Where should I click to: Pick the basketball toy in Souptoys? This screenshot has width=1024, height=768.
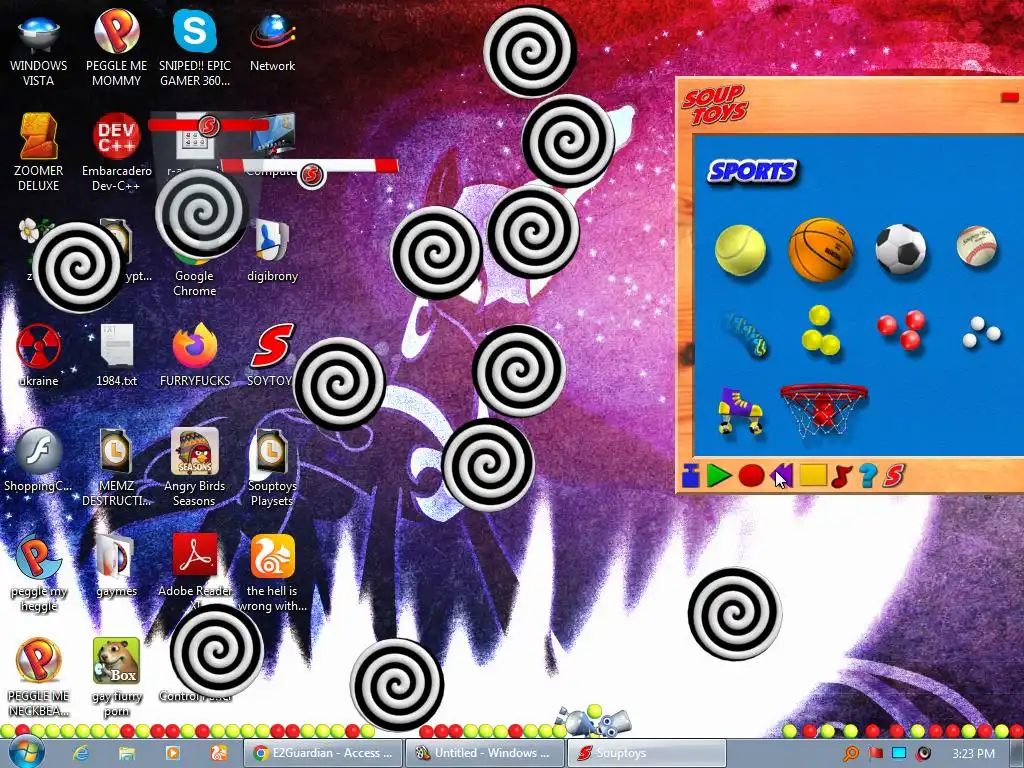pyautogui.click(x=821, y=249)
